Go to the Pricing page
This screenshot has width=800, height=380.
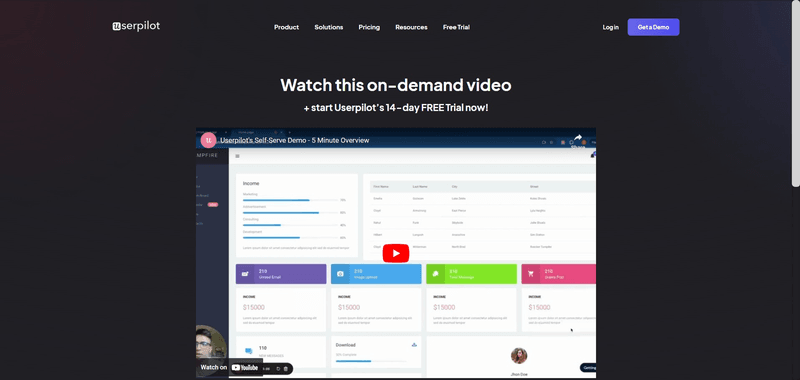[x=369, y=28]
